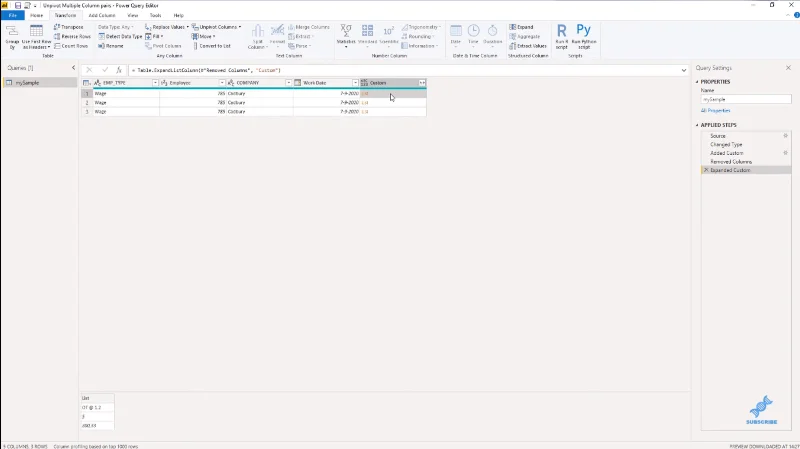Open the Extract dropdown

pyautogui.click(x=301, y=37)
